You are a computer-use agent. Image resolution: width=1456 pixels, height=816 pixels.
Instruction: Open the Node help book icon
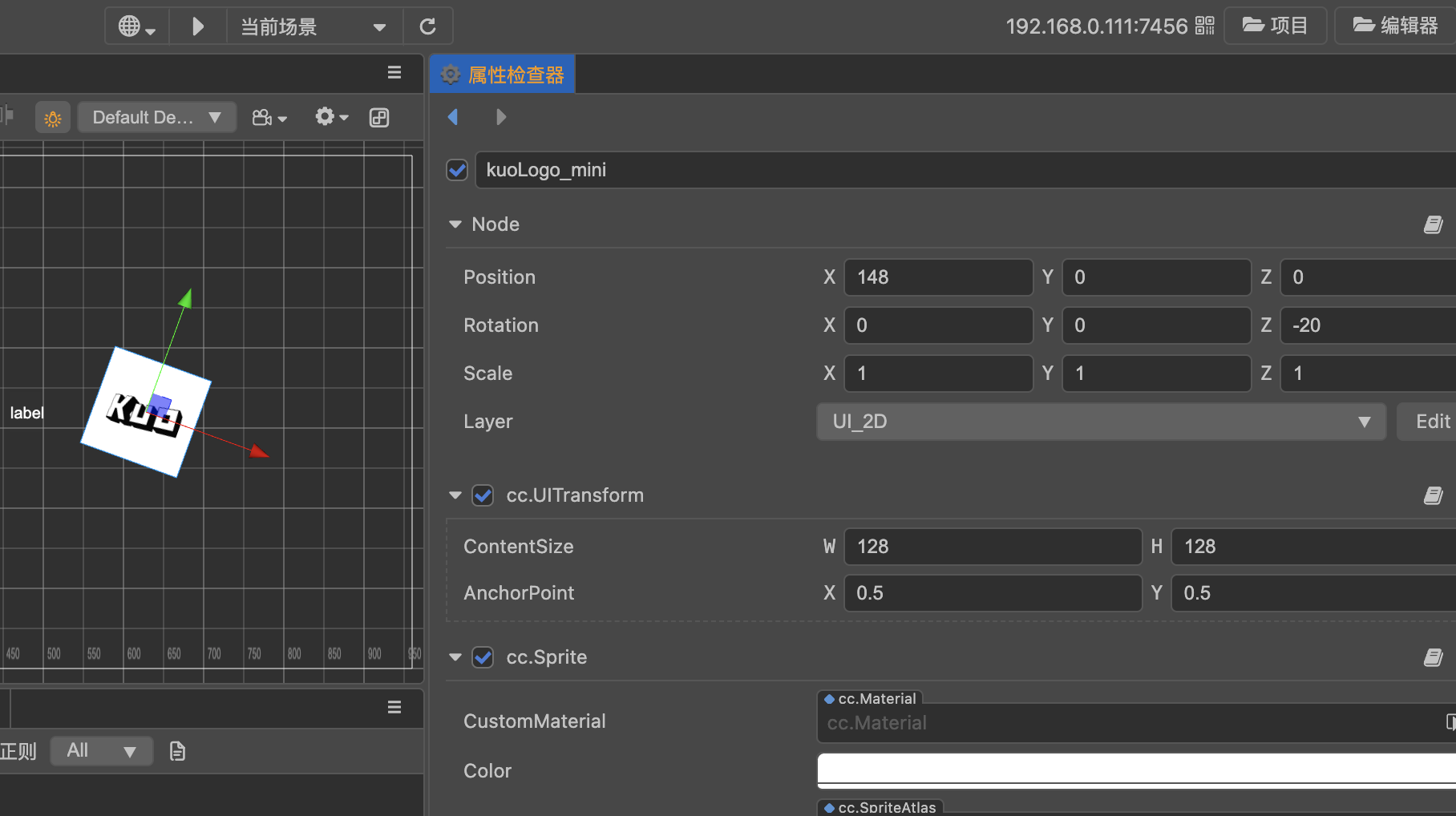[1433, 225]
